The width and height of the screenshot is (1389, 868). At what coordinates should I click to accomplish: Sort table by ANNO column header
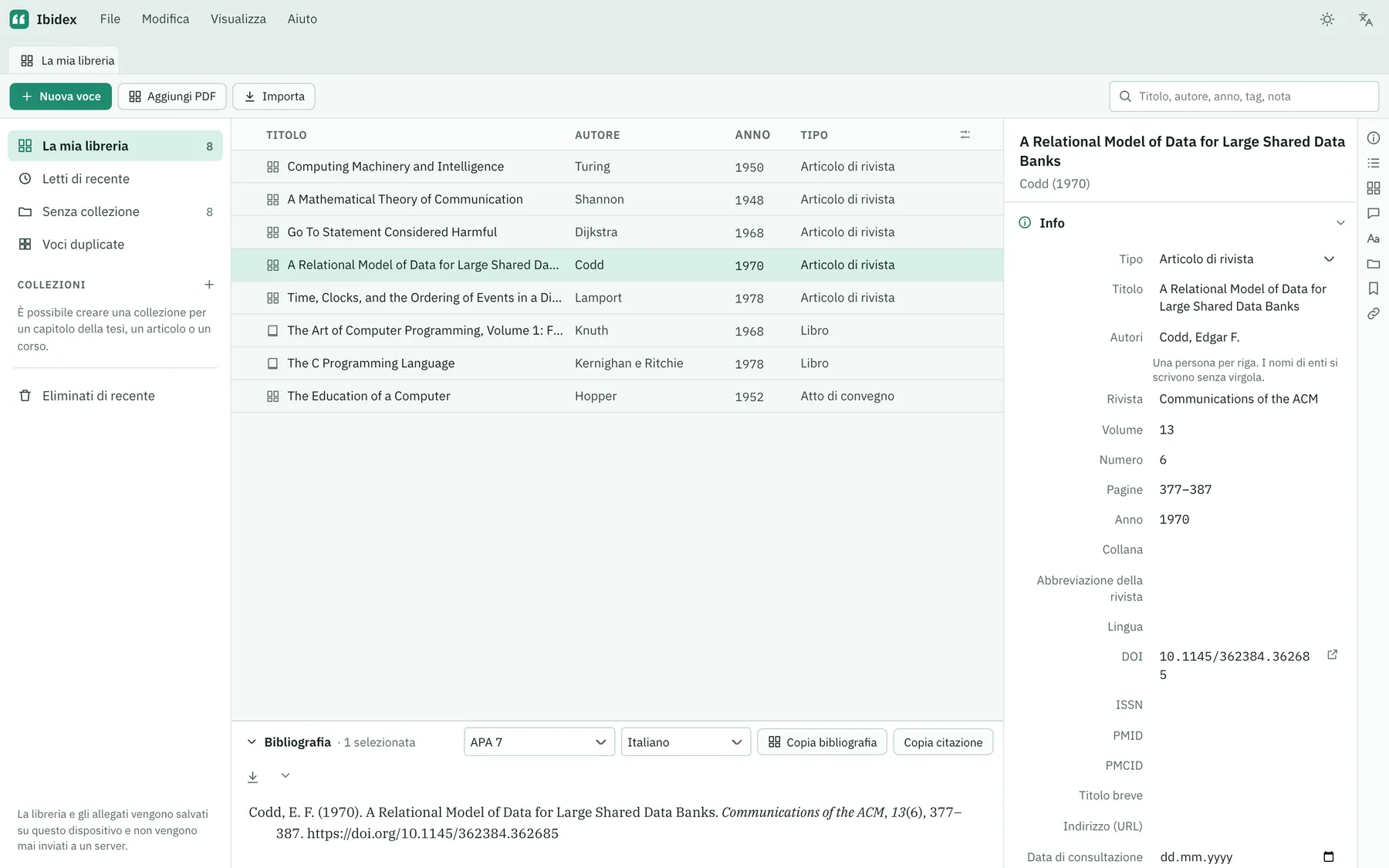[x=752, y=135]
